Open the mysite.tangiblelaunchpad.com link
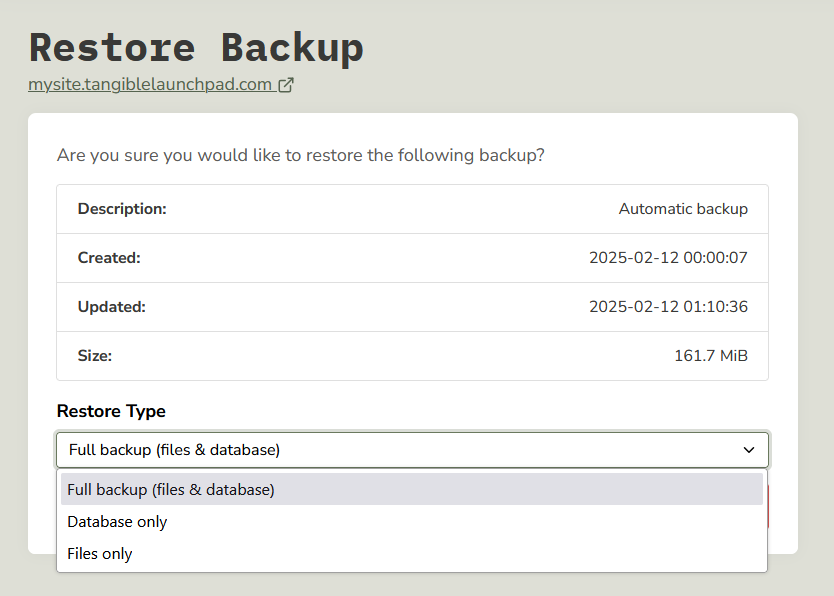The width and height of the screenshot is (834, 596). (x=150, y=85)
